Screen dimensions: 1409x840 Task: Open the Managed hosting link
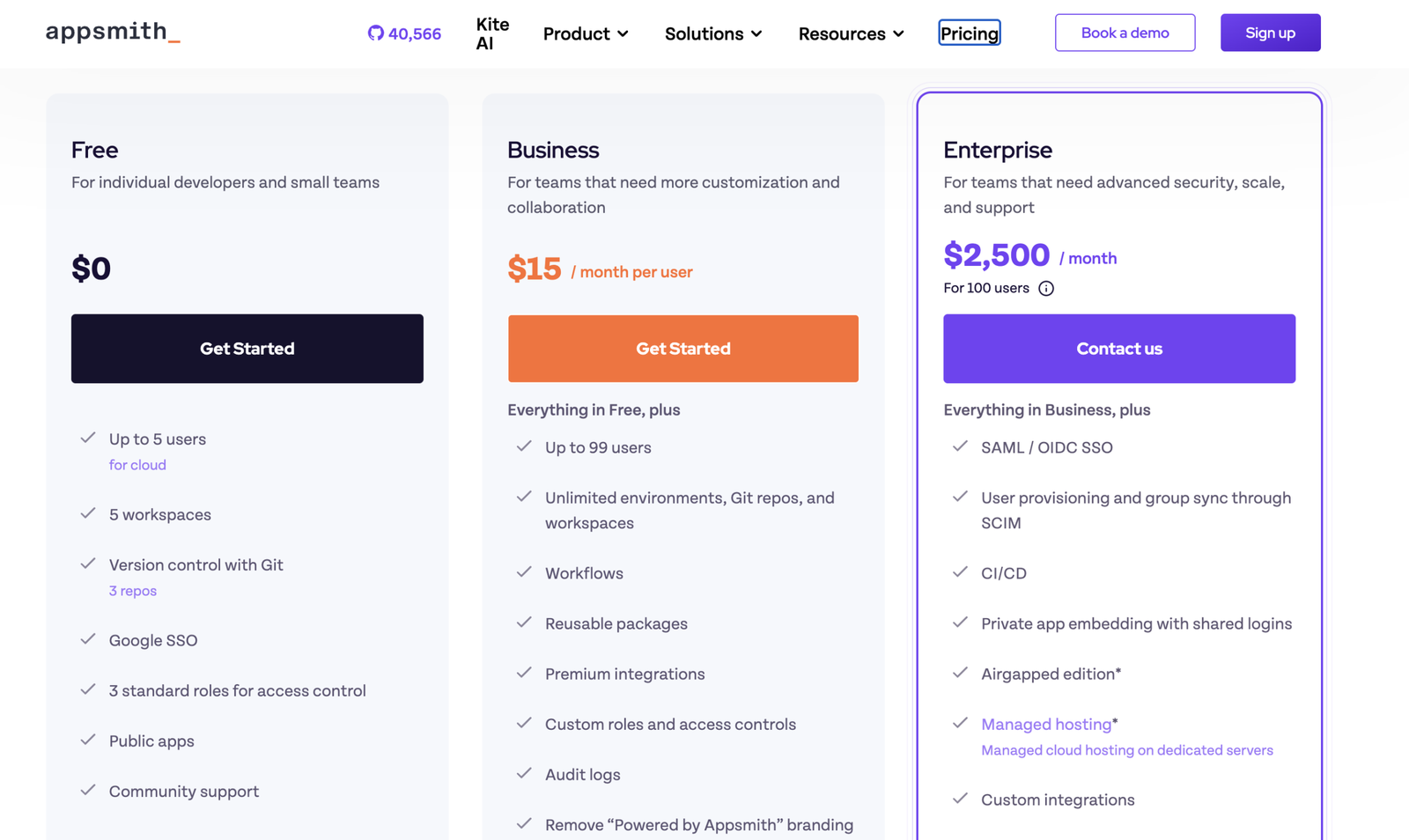click(1046, 724)
